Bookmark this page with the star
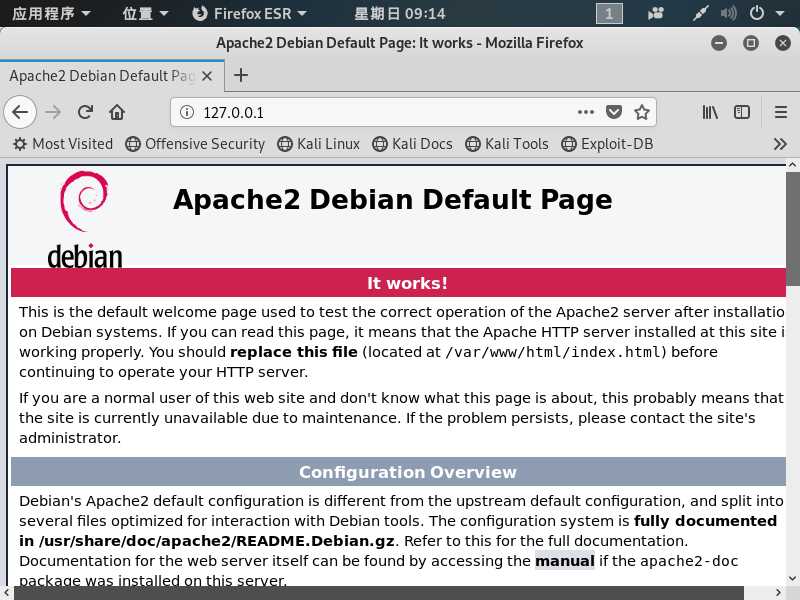Screen dimensions: 800x600 point(641,112)
